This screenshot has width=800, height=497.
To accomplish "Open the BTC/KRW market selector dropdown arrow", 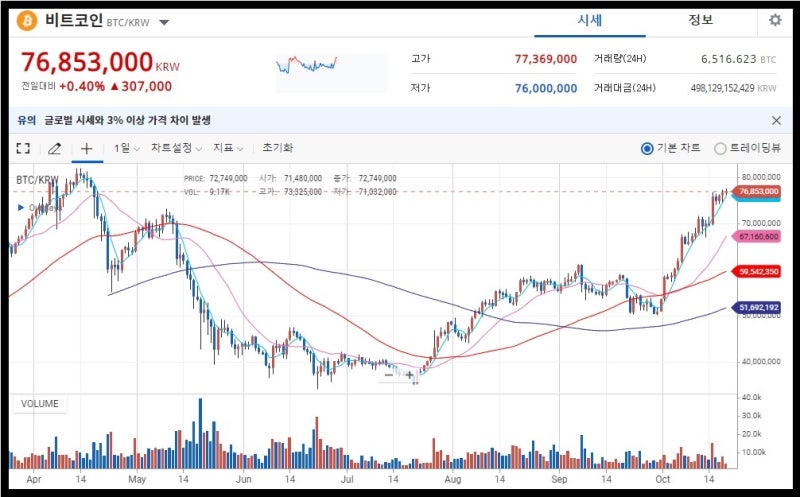I will pos(164,22).
